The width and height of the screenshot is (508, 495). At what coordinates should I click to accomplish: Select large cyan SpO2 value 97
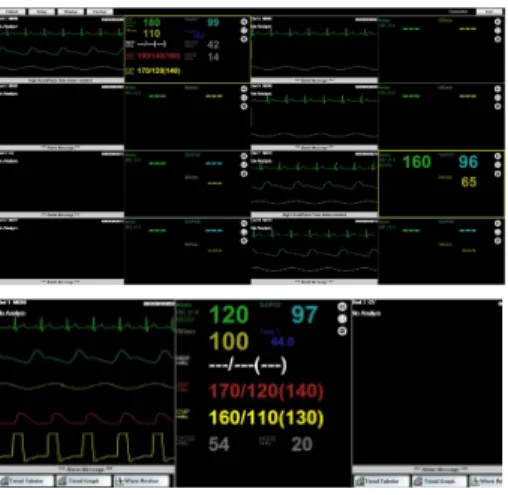click(304, 314)
